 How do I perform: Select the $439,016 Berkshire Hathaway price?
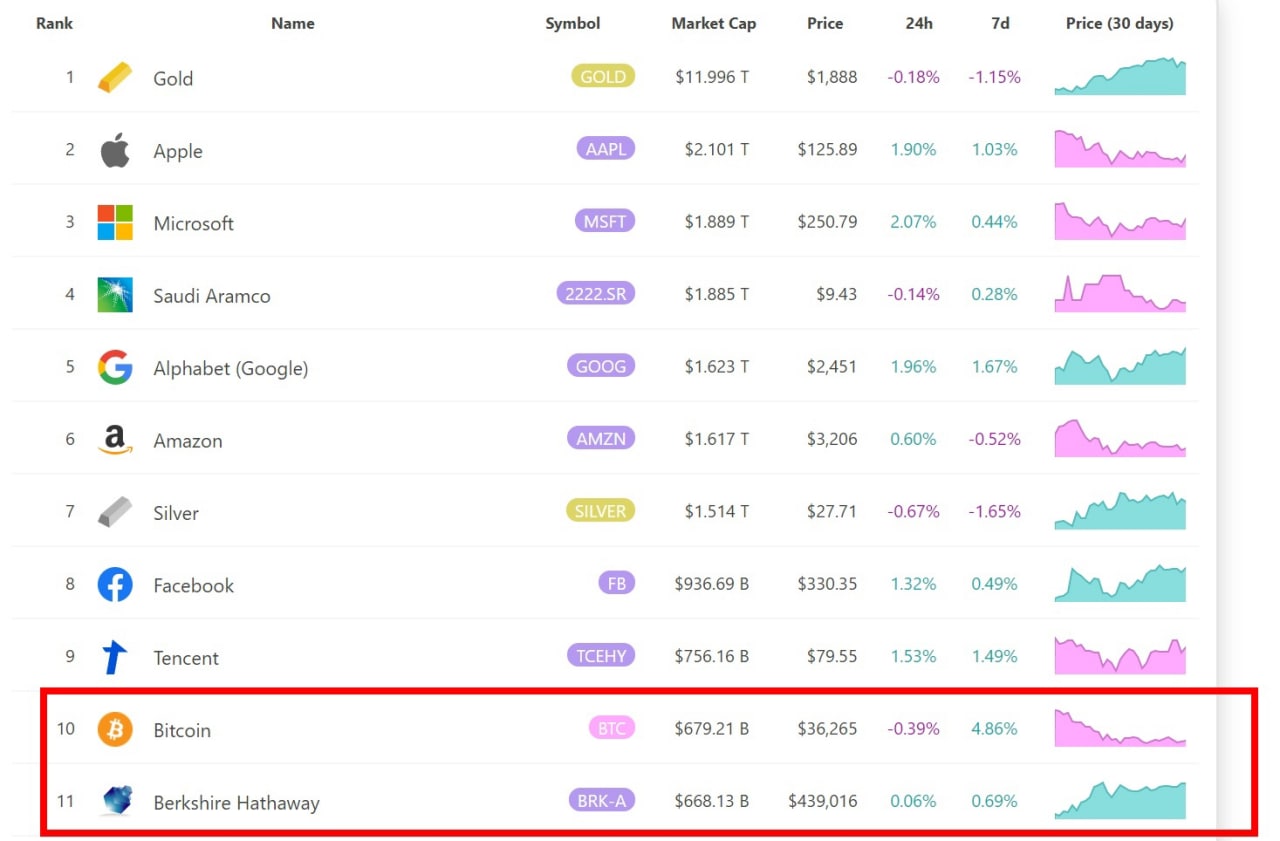point(823,801)
